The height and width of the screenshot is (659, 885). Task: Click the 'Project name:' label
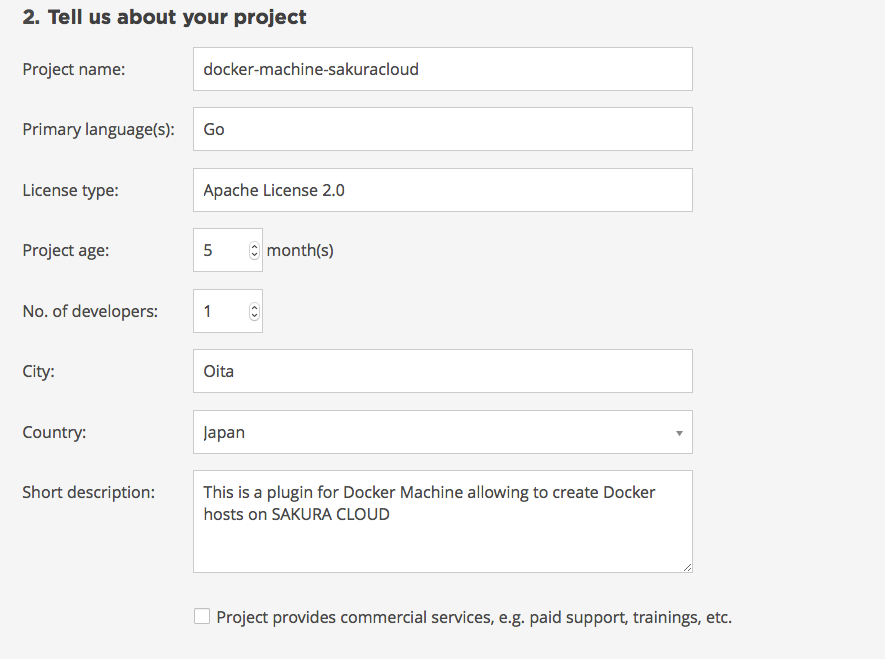[x=73, y=69]
